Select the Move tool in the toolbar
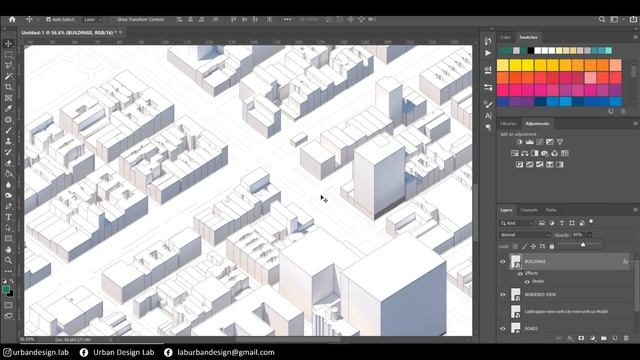 pos(8,44)
